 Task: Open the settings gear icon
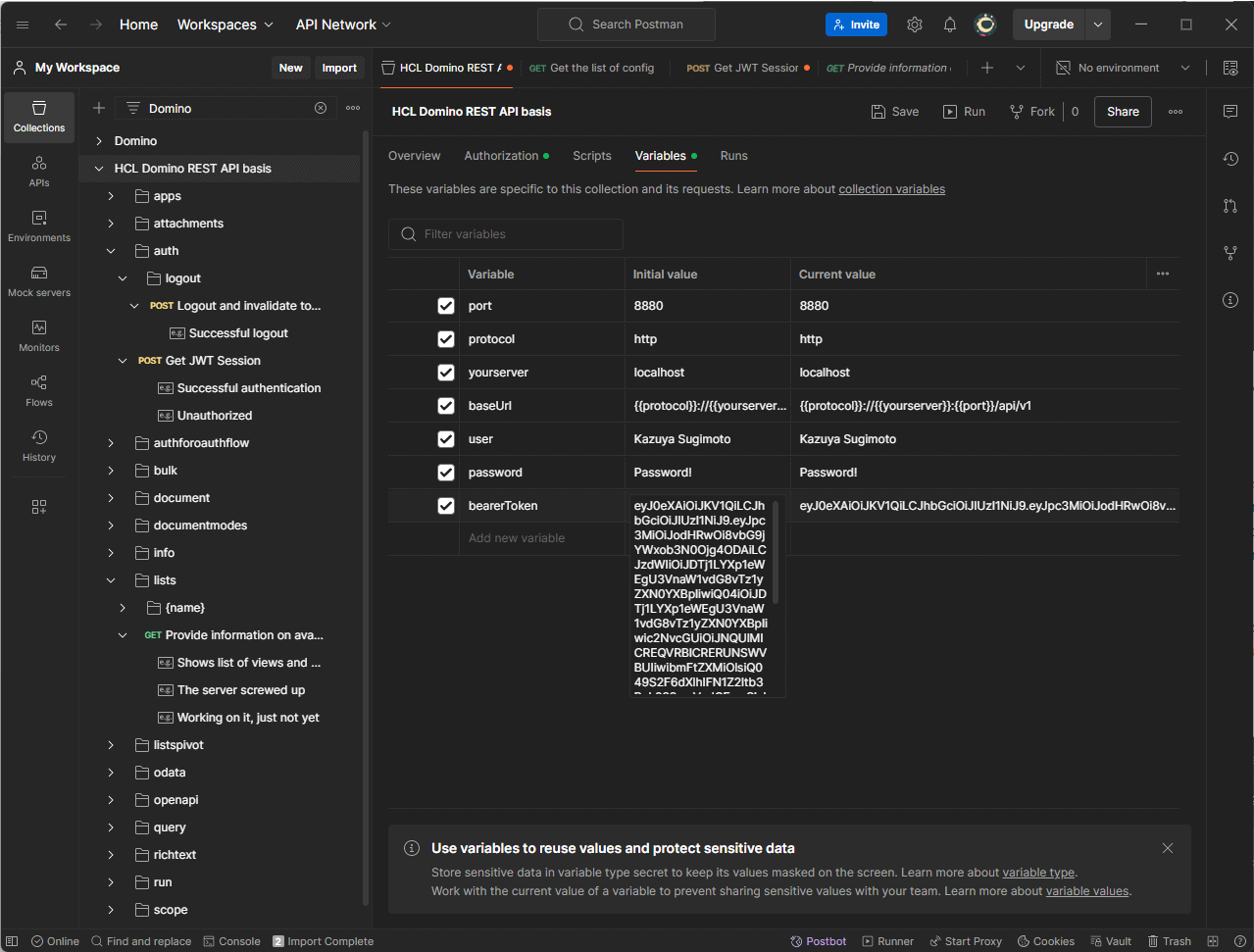914,25
